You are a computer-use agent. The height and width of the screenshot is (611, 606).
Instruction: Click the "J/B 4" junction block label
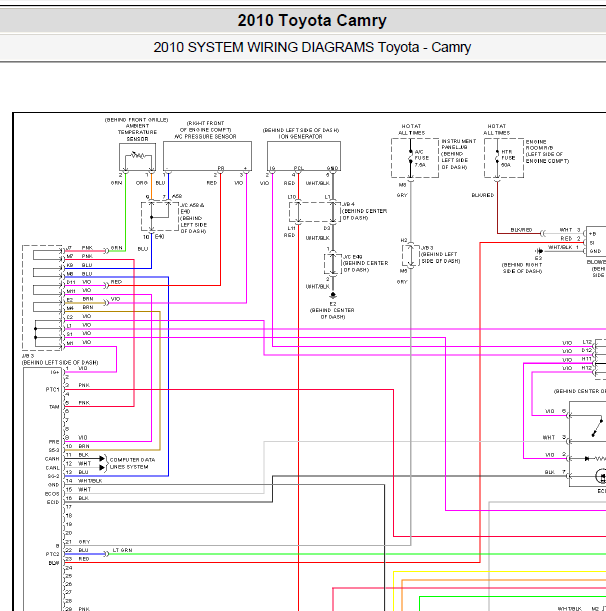tap(348, 204)
